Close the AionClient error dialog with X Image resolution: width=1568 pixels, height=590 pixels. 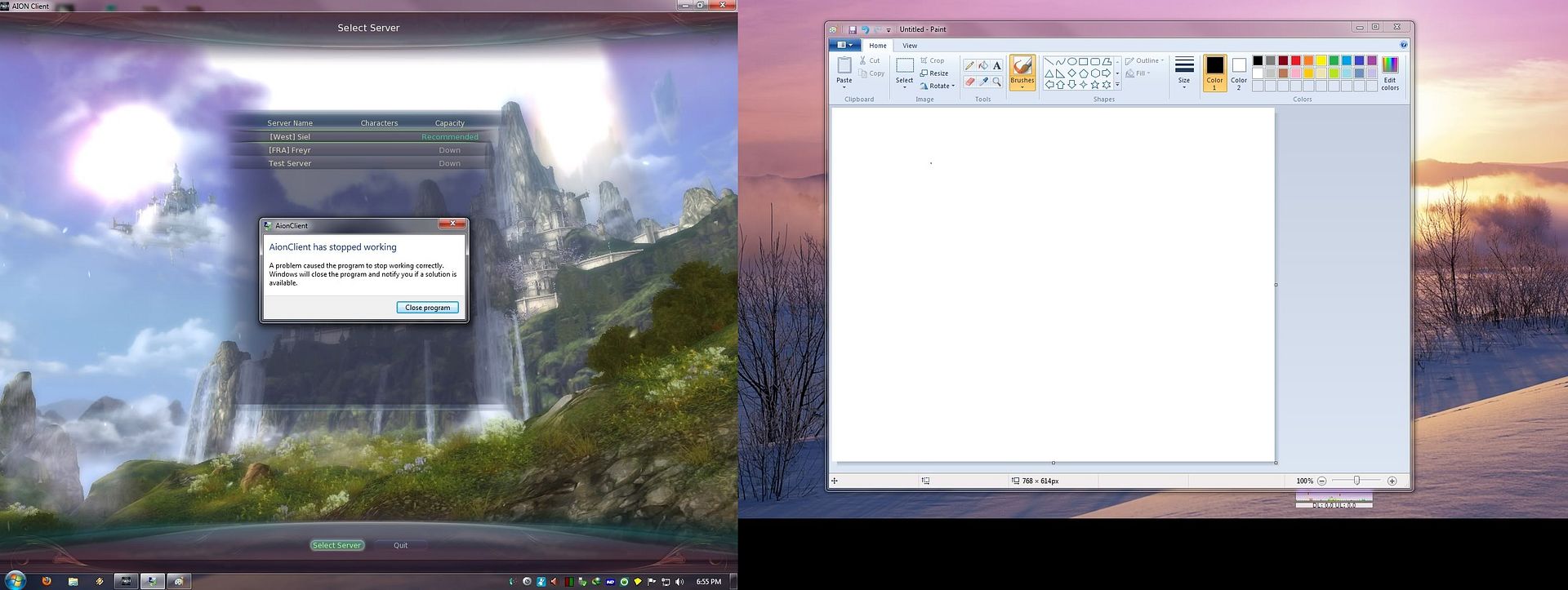pos(452,224)
